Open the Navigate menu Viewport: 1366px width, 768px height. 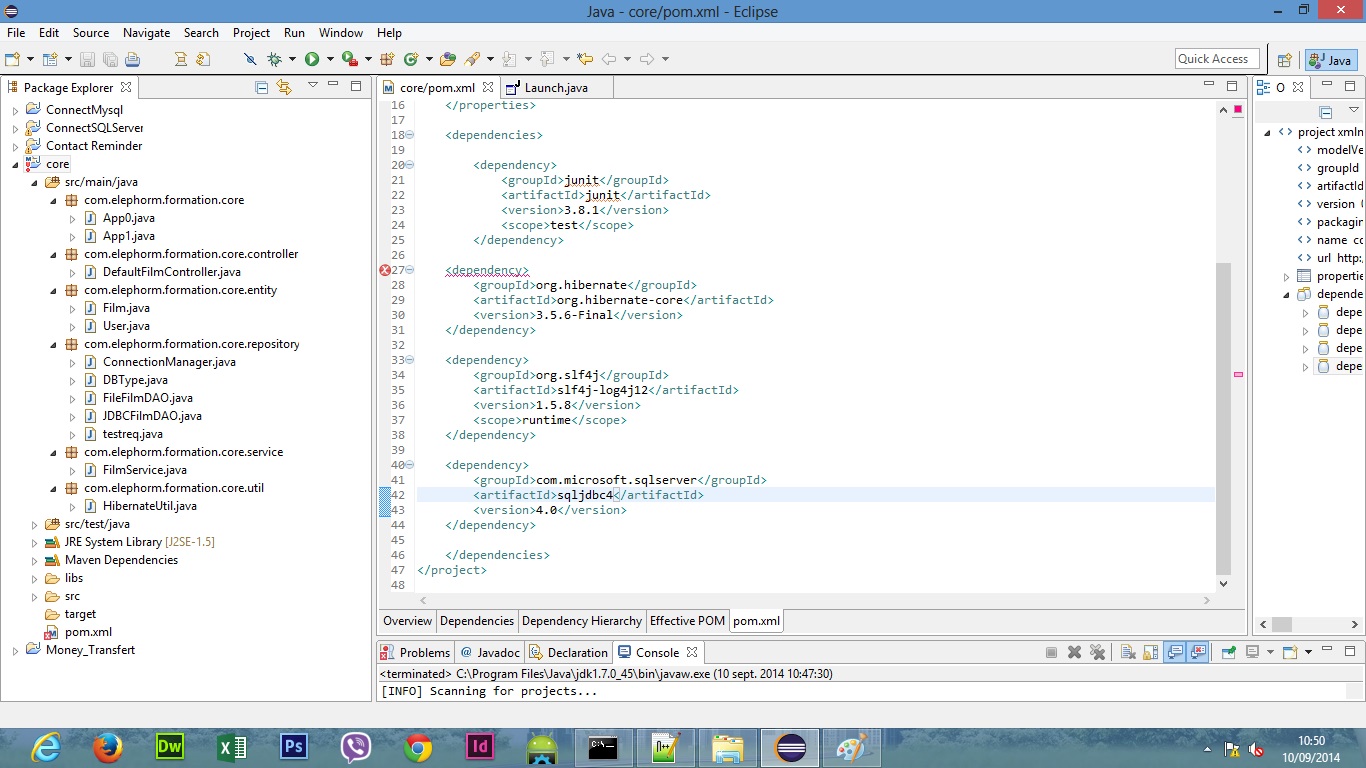click(146, 33)
